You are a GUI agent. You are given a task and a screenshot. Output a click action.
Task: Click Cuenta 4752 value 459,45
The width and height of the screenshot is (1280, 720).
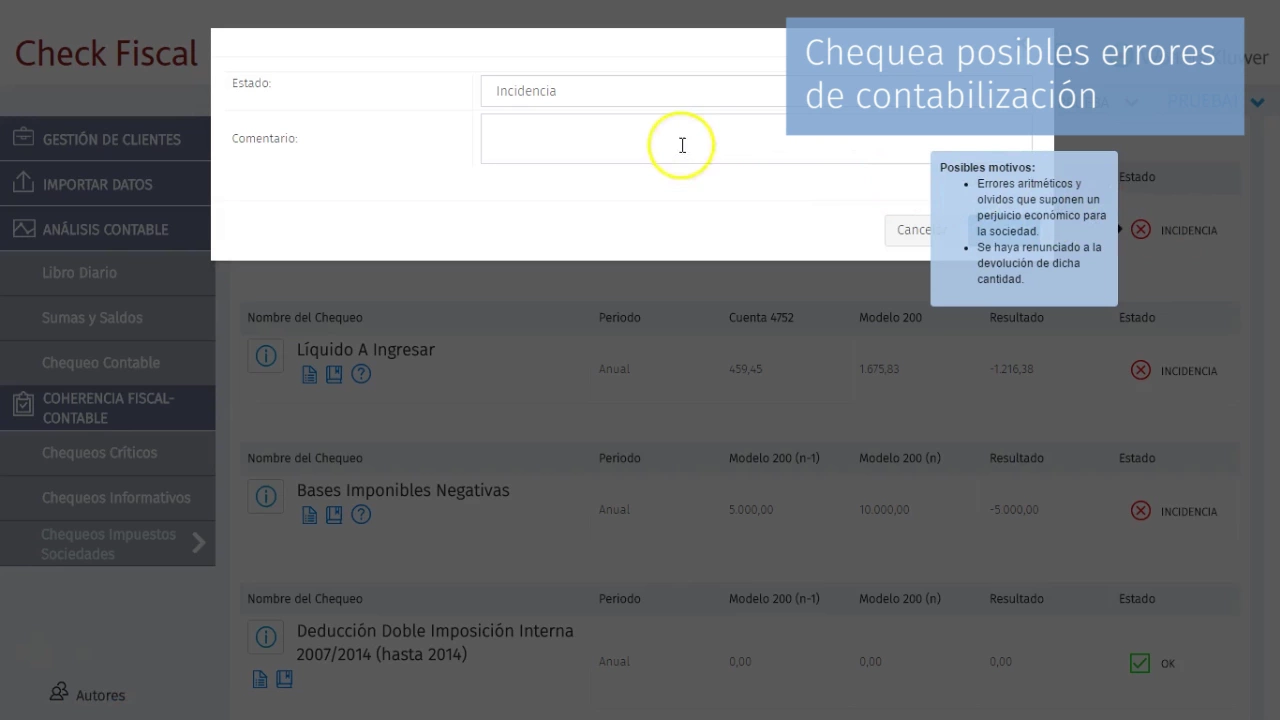pos(746,369)
